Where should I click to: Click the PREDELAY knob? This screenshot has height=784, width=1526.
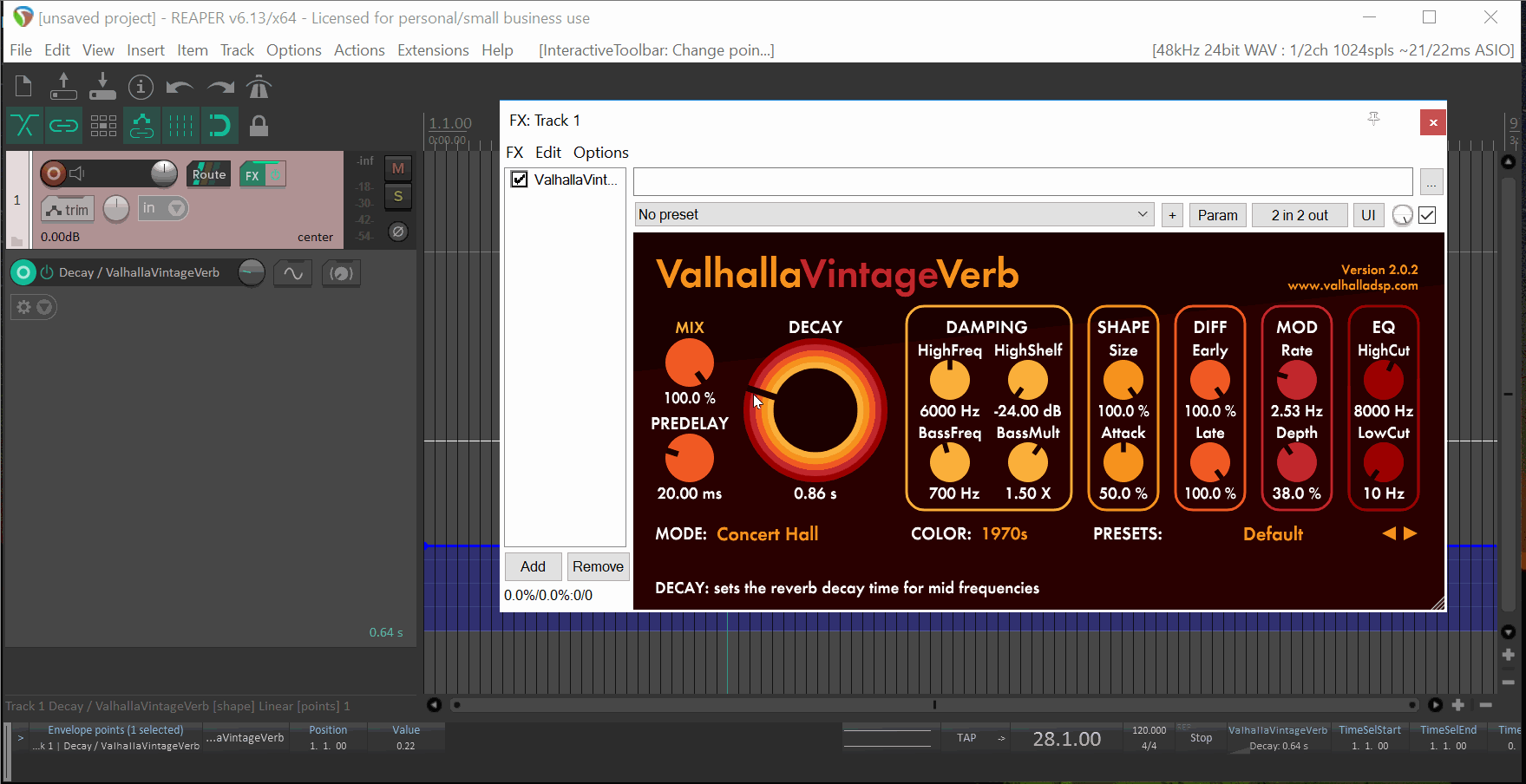click(690, 458)
